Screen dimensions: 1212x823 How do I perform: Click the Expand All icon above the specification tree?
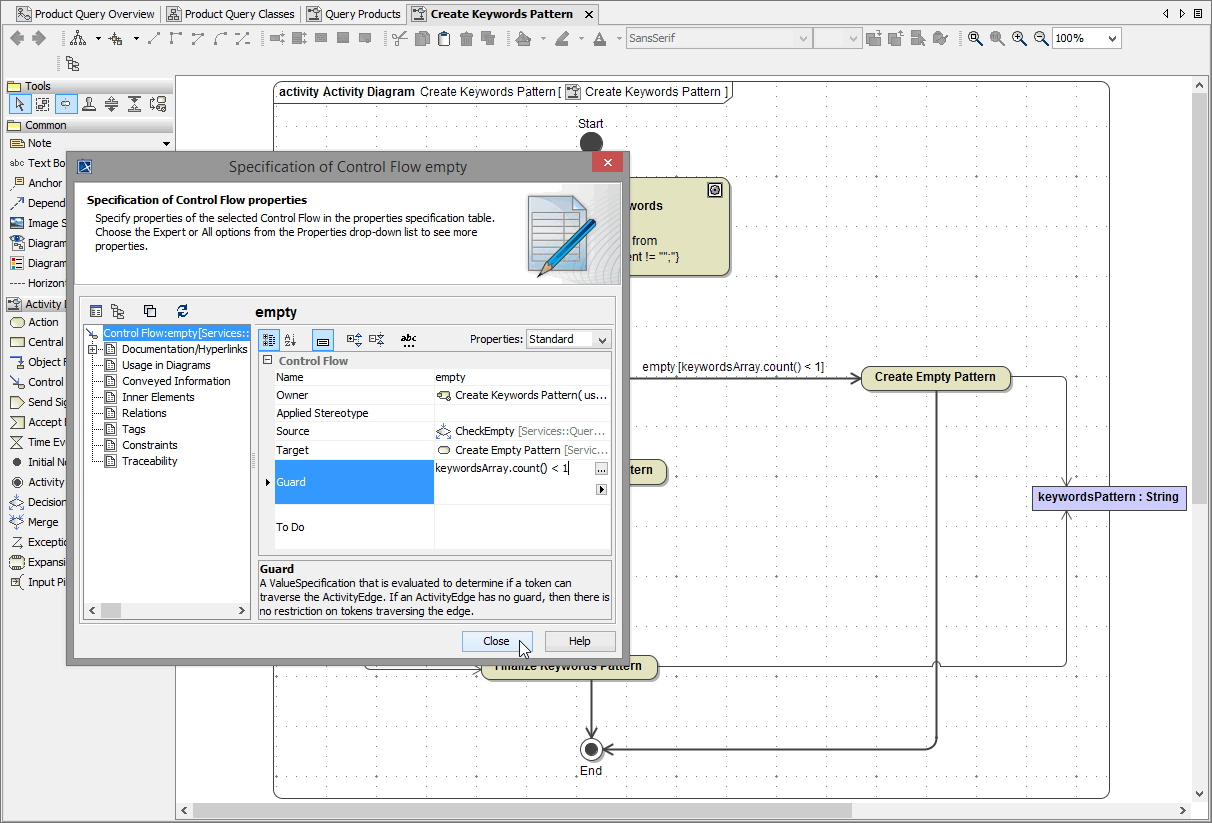[x=118, y=311]
